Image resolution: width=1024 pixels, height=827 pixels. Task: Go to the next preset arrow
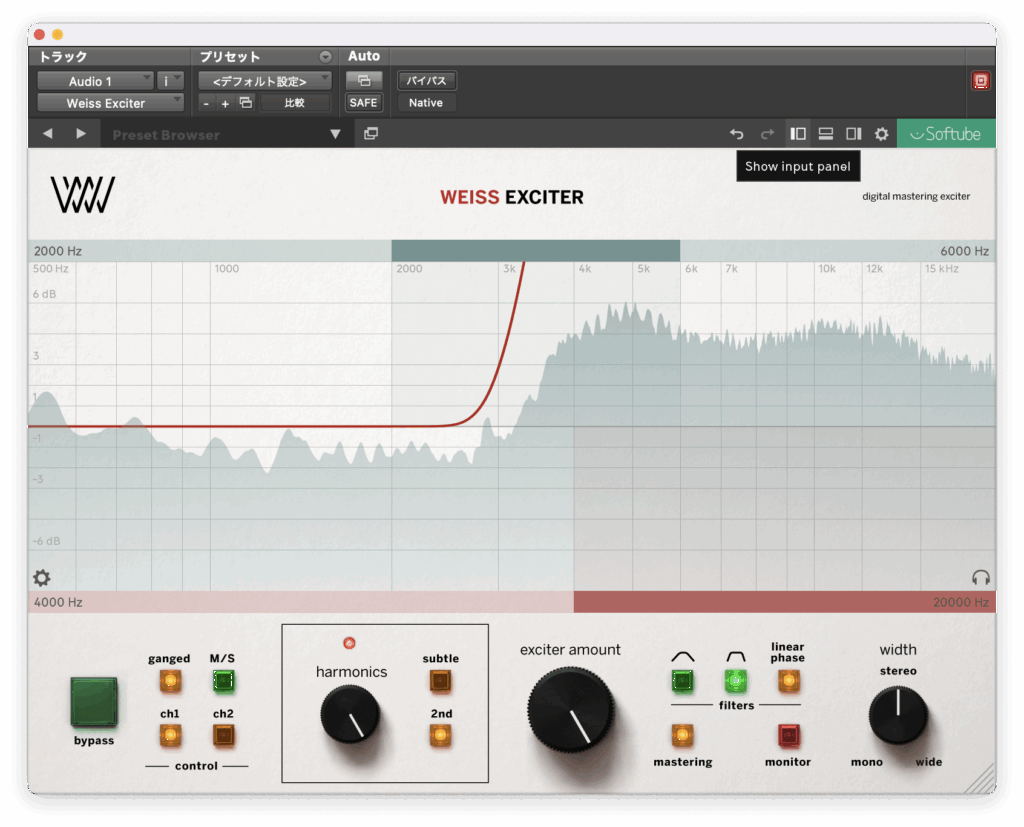click(81, 134)
